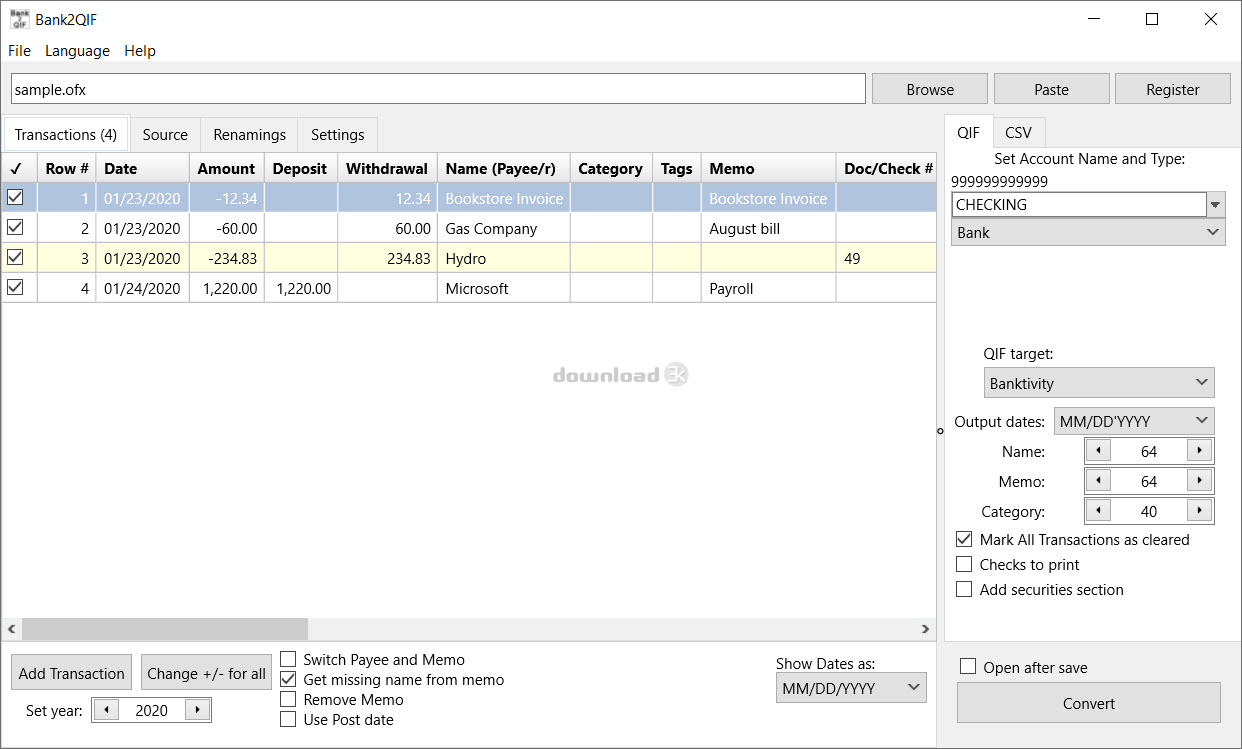This screenshot has height=749, width=1242.
Task: Click the Register button
Action: (1173, 89)
